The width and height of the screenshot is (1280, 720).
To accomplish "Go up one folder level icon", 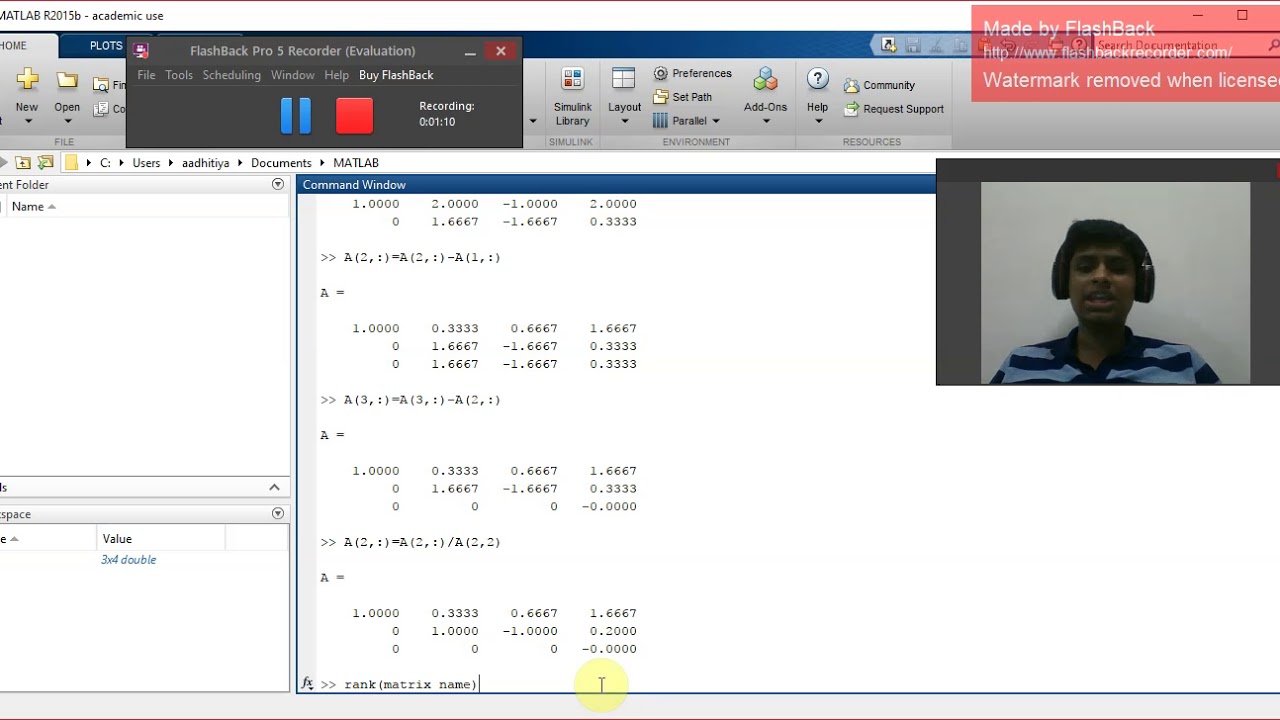I will click(x=23, y=162).
